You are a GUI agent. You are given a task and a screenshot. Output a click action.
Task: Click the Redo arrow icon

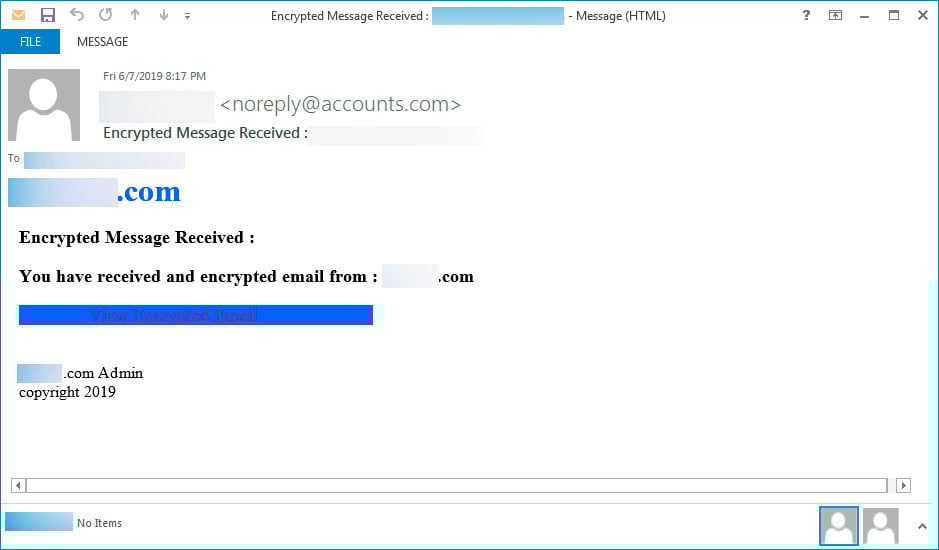(x=105, y=14)
